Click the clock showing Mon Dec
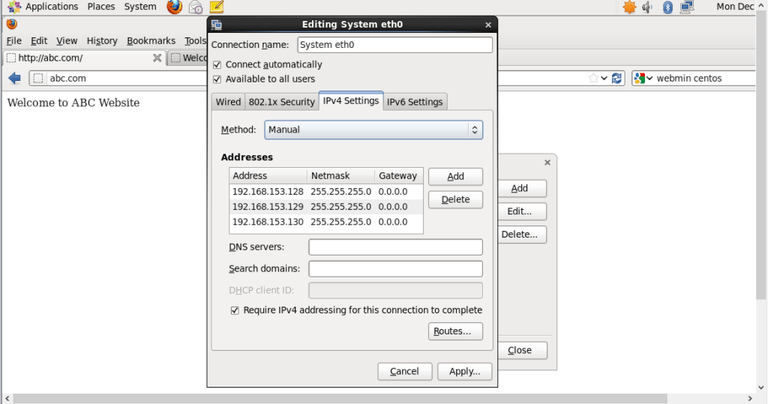This screenshot has width=768, height=404. click(x=735, y=7)
